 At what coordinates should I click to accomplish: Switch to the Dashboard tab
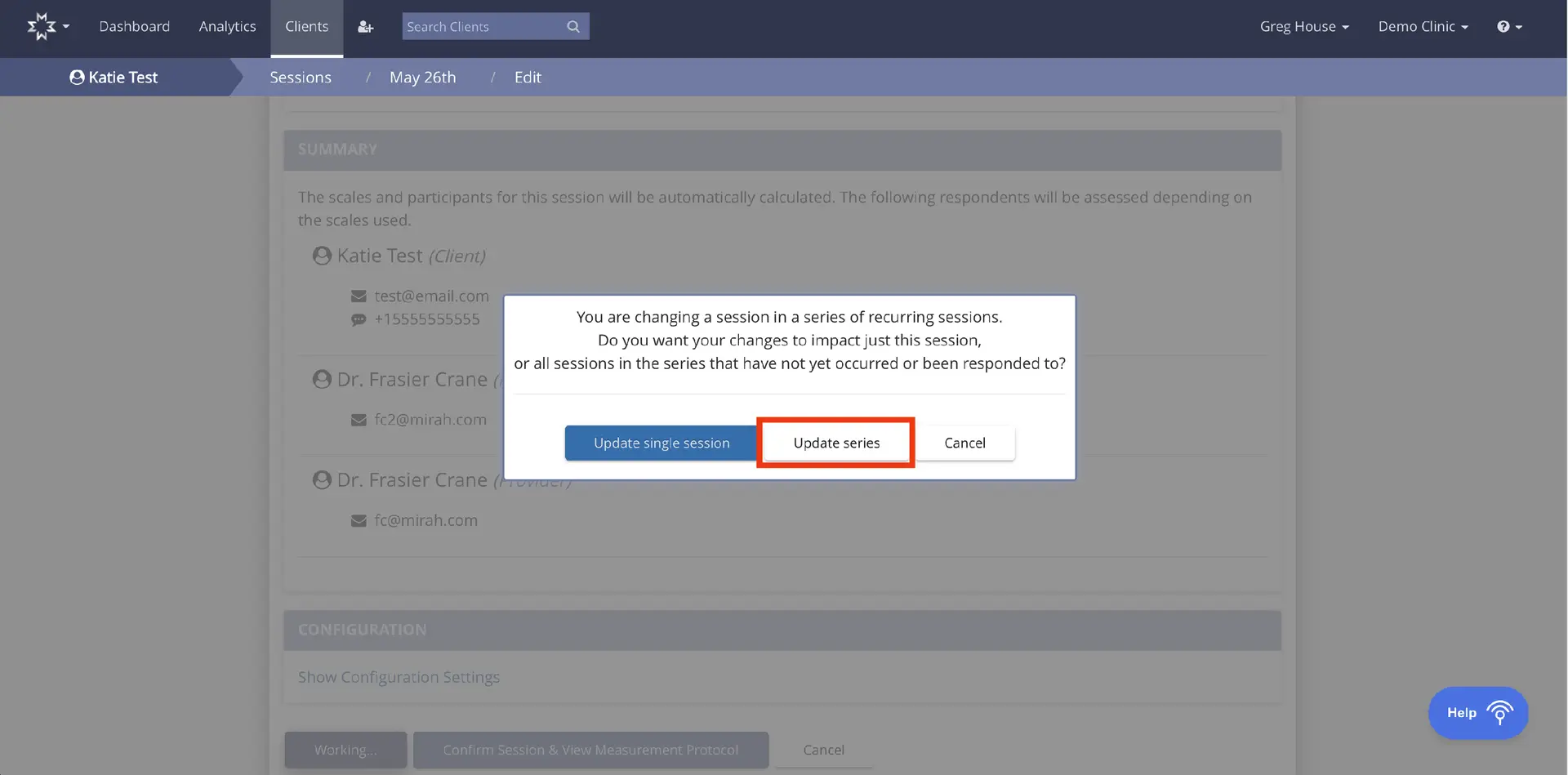click(x=134, y=26)
